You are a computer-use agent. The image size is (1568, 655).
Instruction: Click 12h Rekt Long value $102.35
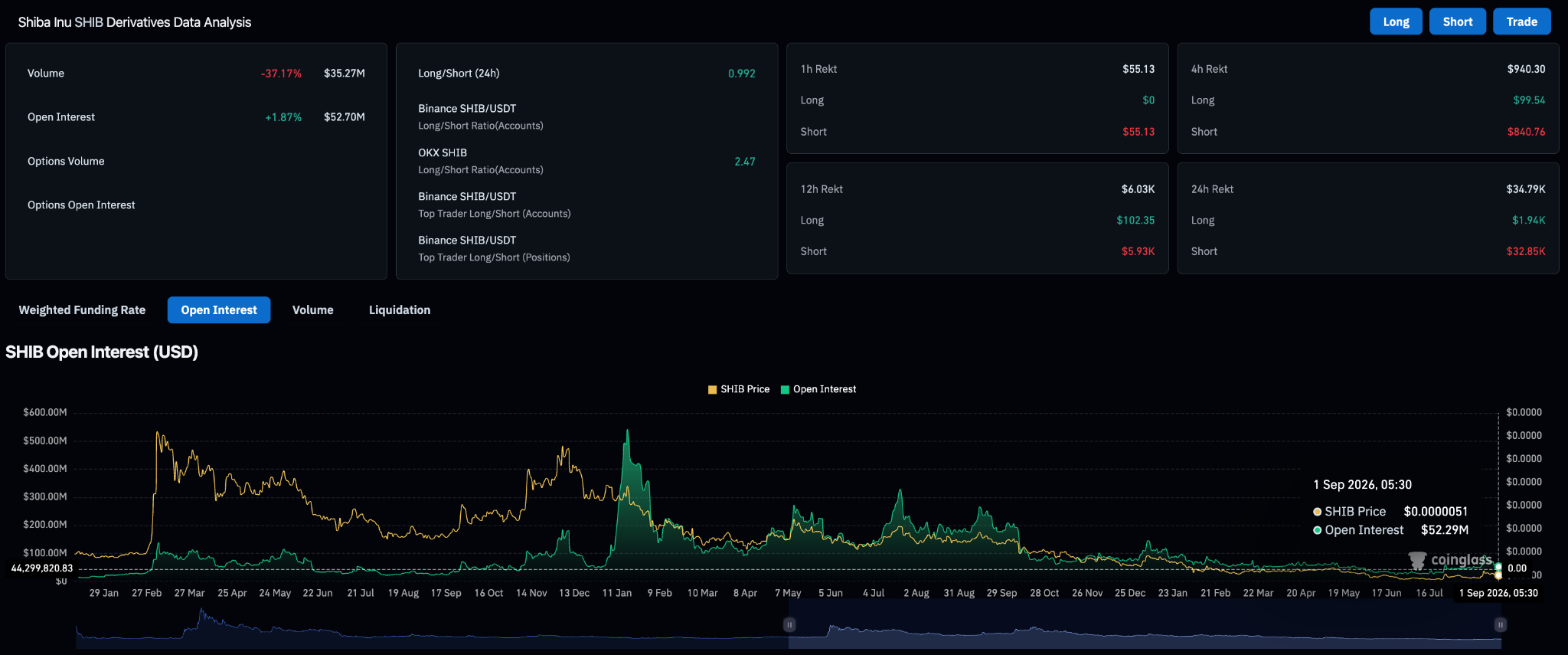click(1135, 221)
